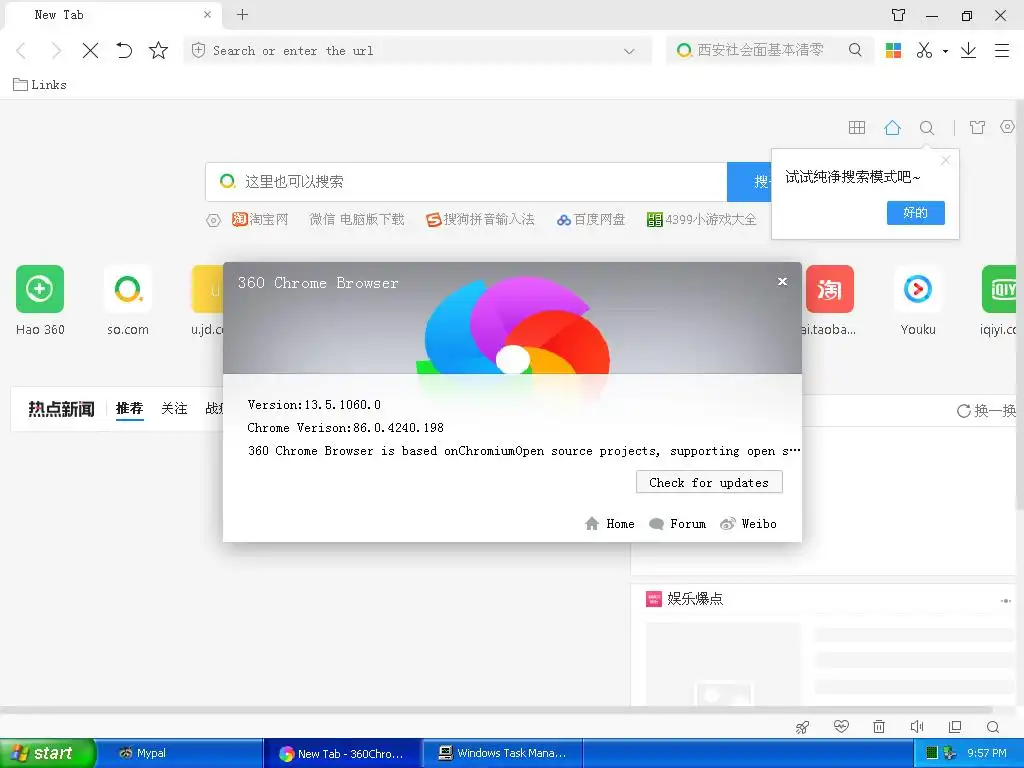Viewport: 1024px width, 768px height.
Task: Refresh news with 换一换
Action: [986, 411]
